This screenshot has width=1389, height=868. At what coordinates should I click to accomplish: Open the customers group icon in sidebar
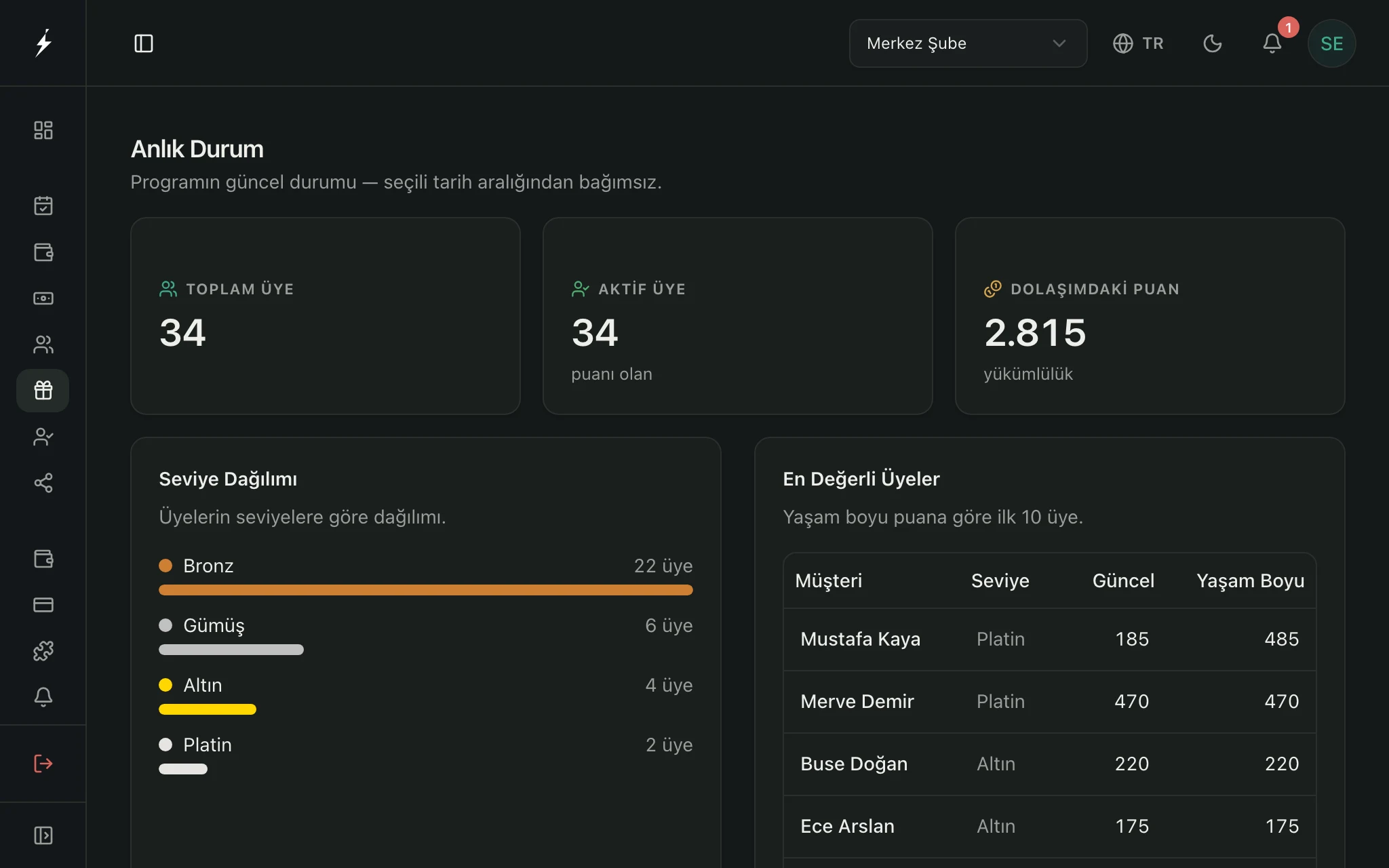(43, 344)
